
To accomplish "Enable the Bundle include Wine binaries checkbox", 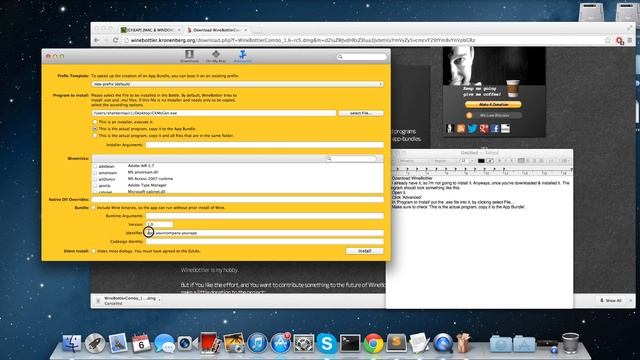I will pyautogui.click(x=93, y=208).
